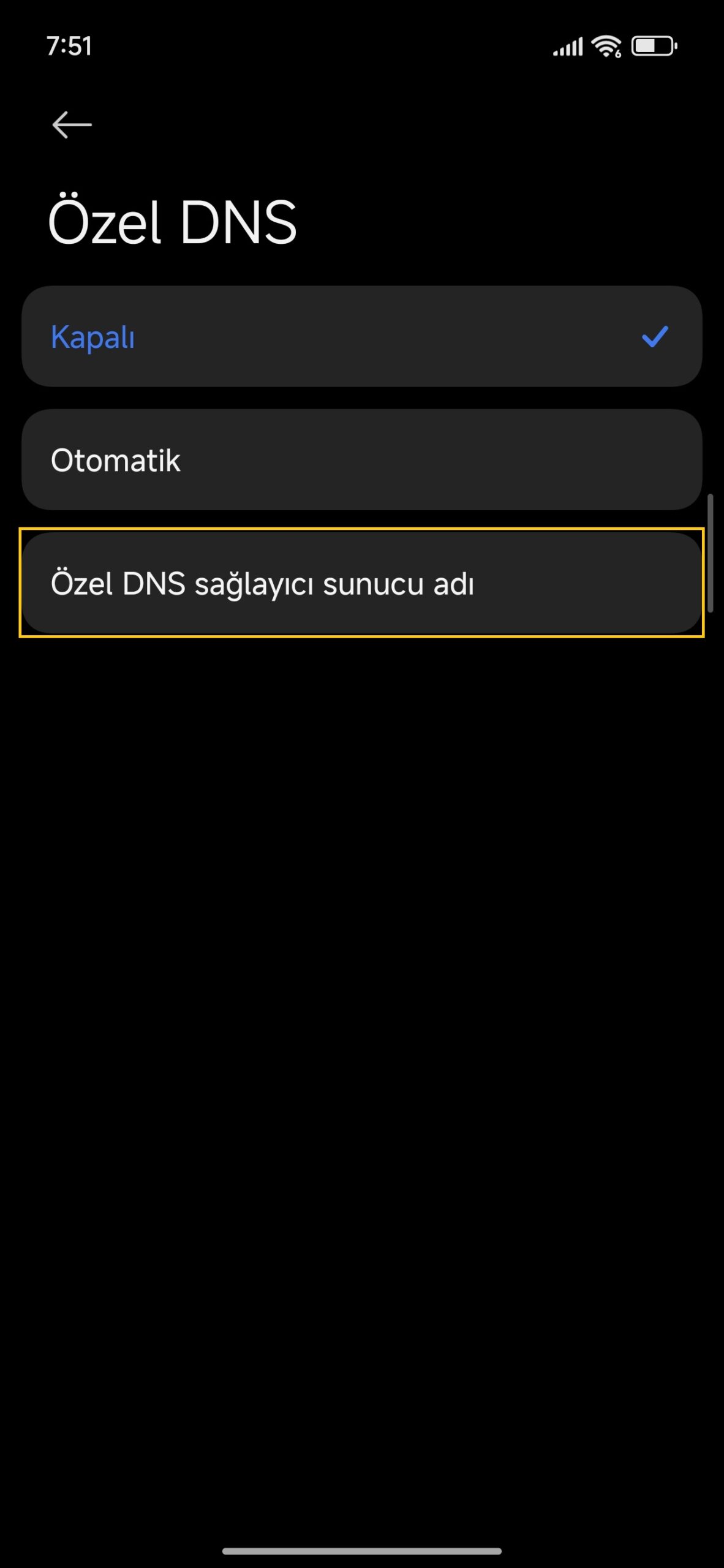
Task: Tap the cellular signal strength icon
Action: coord(567,47)
